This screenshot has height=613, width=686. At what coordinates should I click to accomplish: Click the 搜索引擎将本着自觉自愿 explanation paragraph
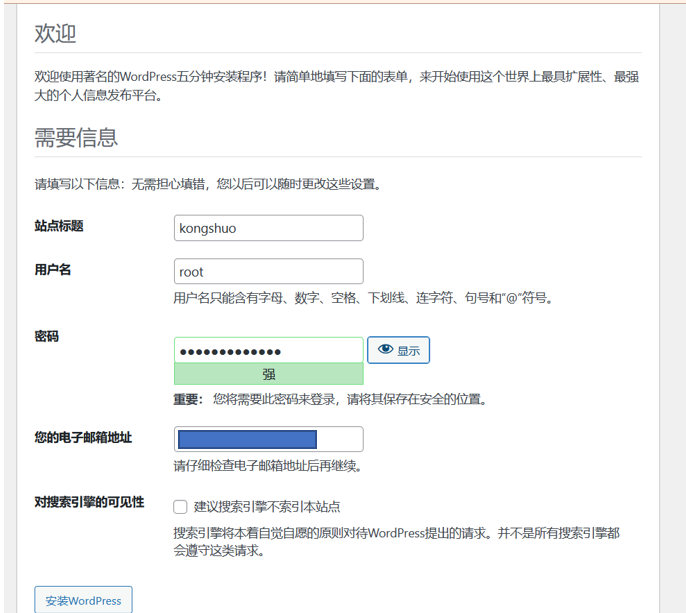click(396, 542)
